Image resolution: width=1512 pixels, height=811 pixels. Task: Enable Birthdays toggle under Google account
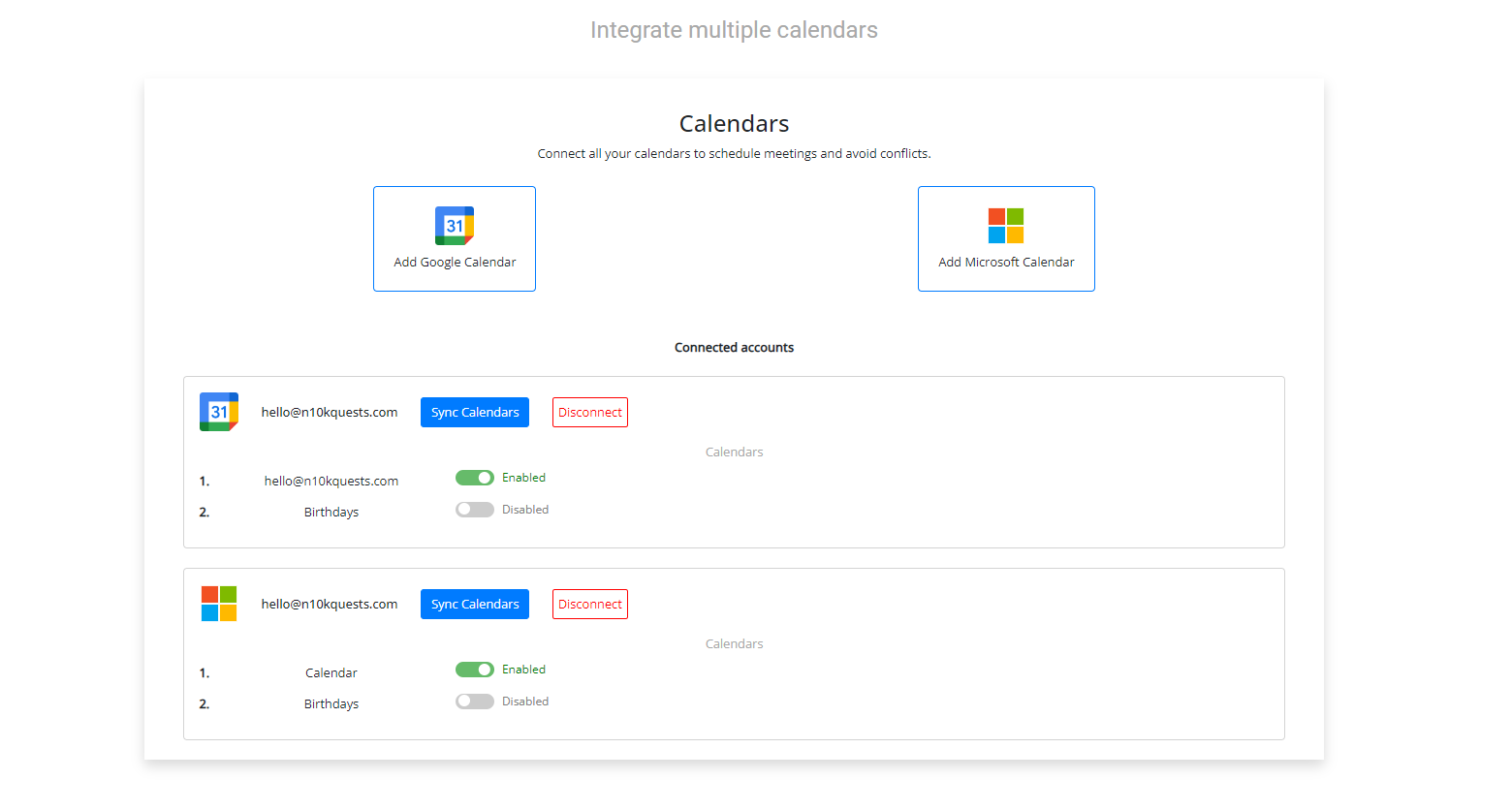tap(475, 510)
